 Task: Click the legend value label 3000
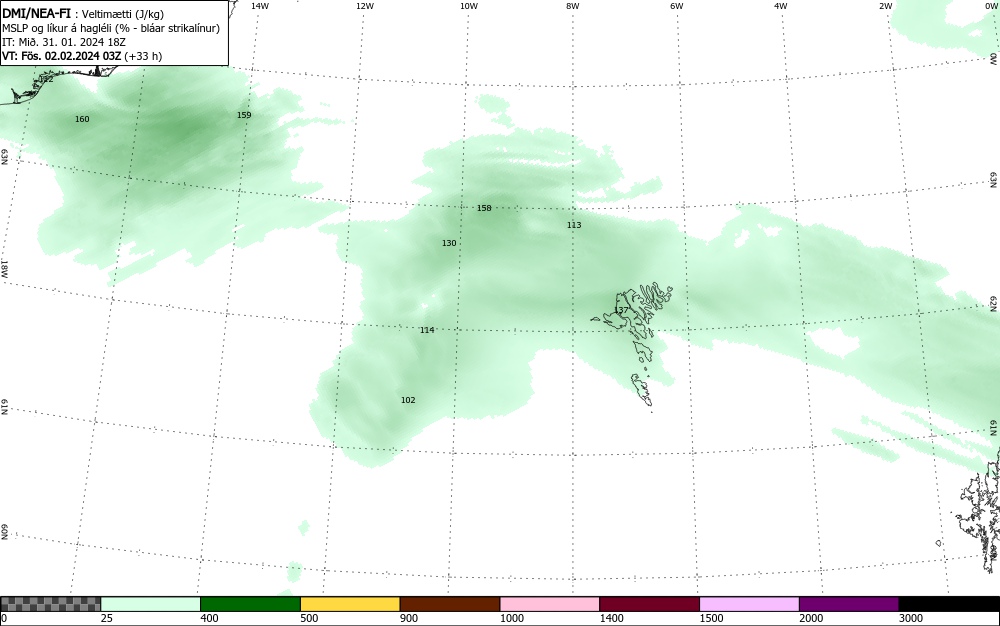(911, 618)
